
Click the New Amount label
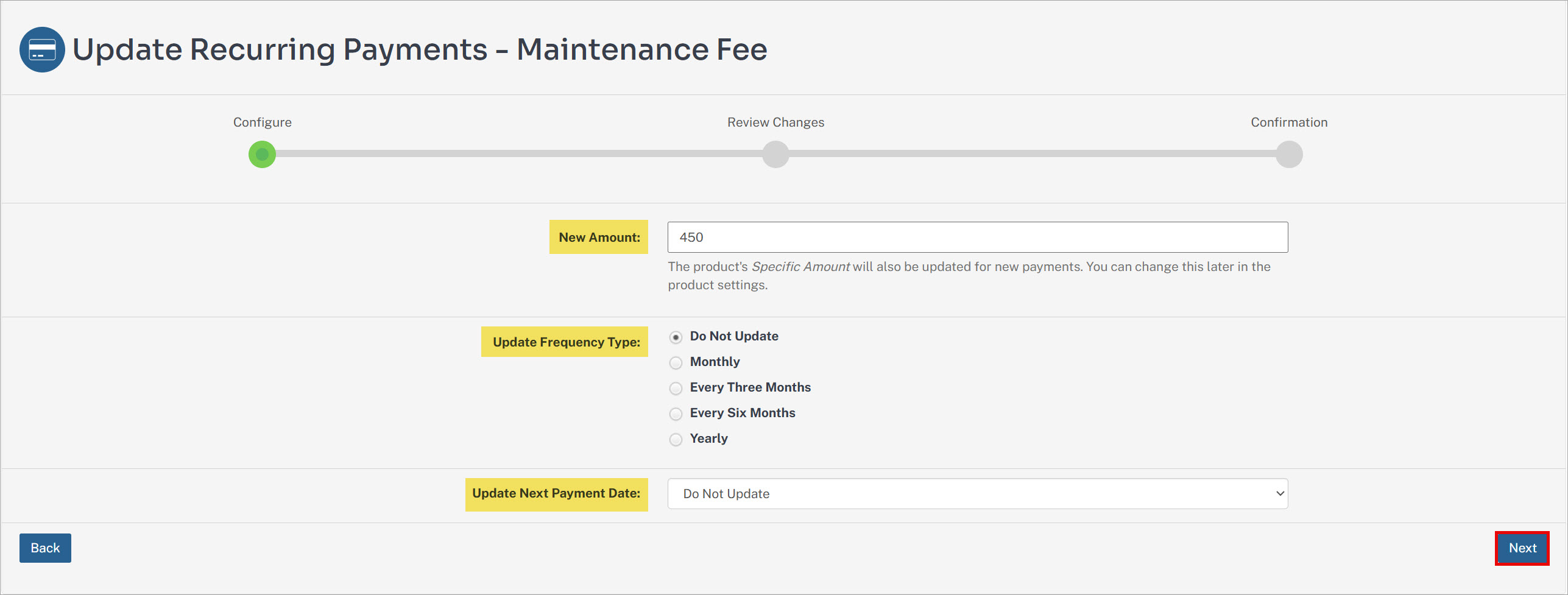tap(599, 237)
